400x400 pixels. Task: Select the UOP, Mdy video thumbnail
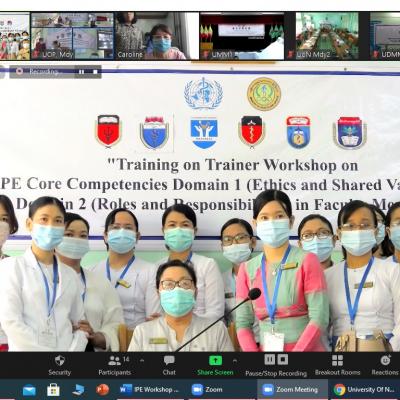click(72, 36)
